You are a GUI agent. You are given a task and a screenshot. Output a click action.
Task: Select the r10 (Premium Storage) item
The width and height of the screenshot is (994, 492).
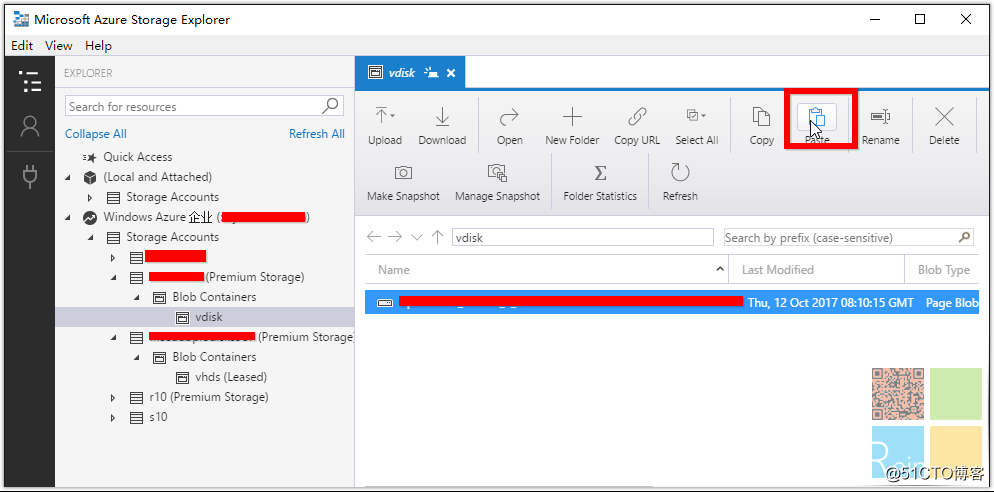coord(209,398)
